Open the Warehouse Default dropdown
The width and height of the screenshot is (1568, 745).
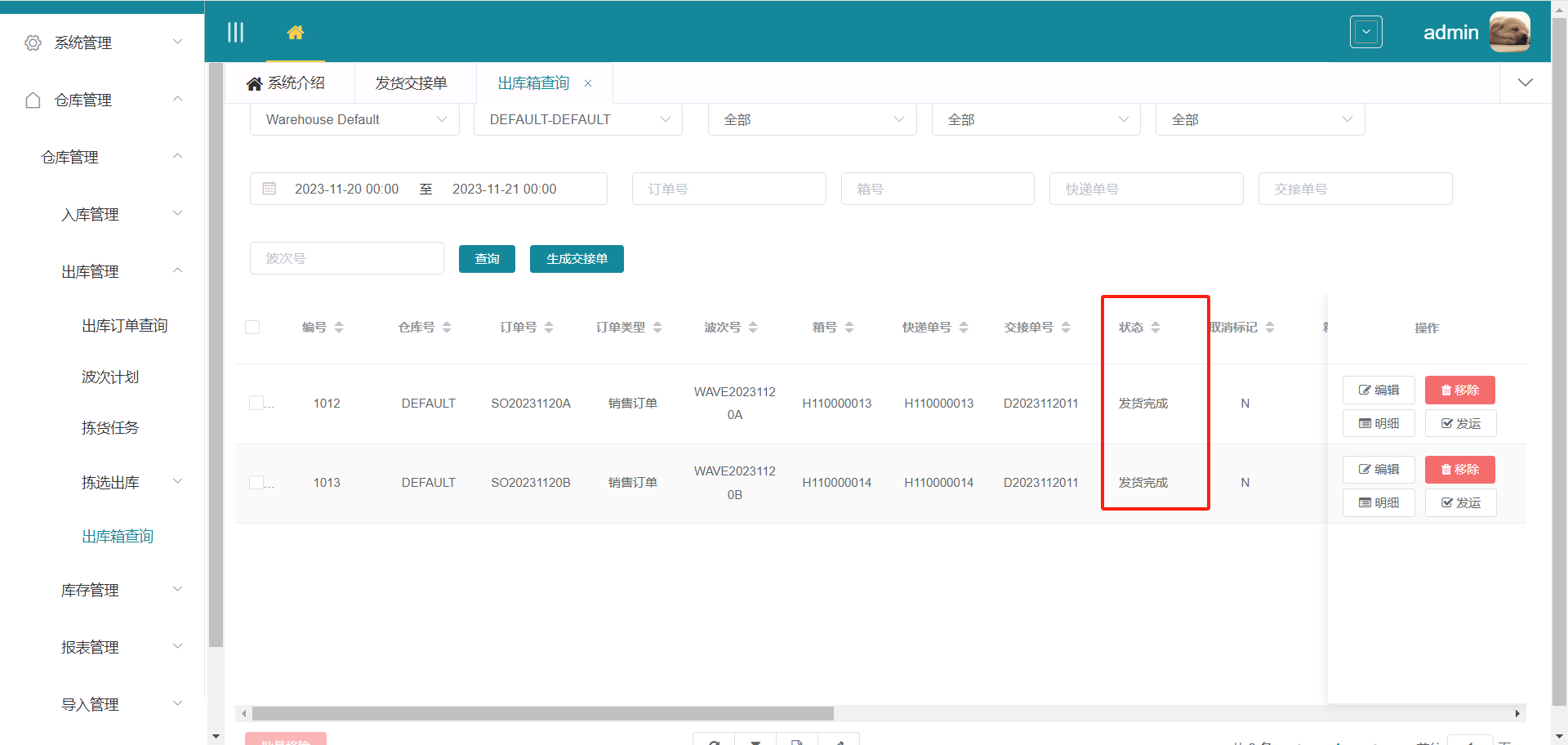(x=354, y=119)
